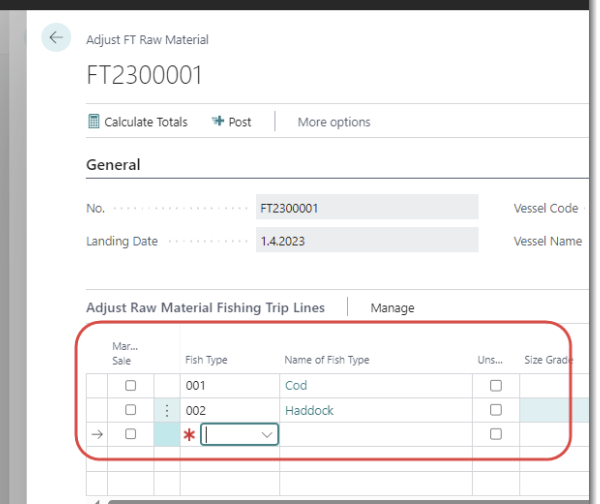Click the horizontal scrollbar below the lines
Screen dimensions: 600x504
pyautogui.click(x=340, y=499)
